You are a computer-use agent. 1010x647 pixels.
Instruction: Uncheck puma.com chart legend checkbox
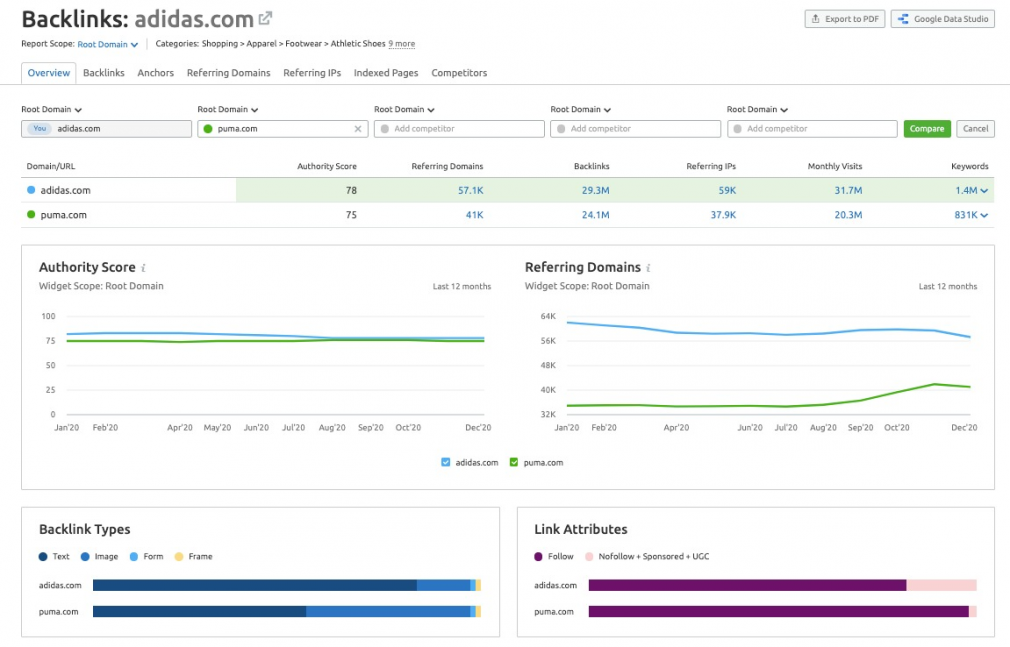pyautogui.click(x=513, y=462)
